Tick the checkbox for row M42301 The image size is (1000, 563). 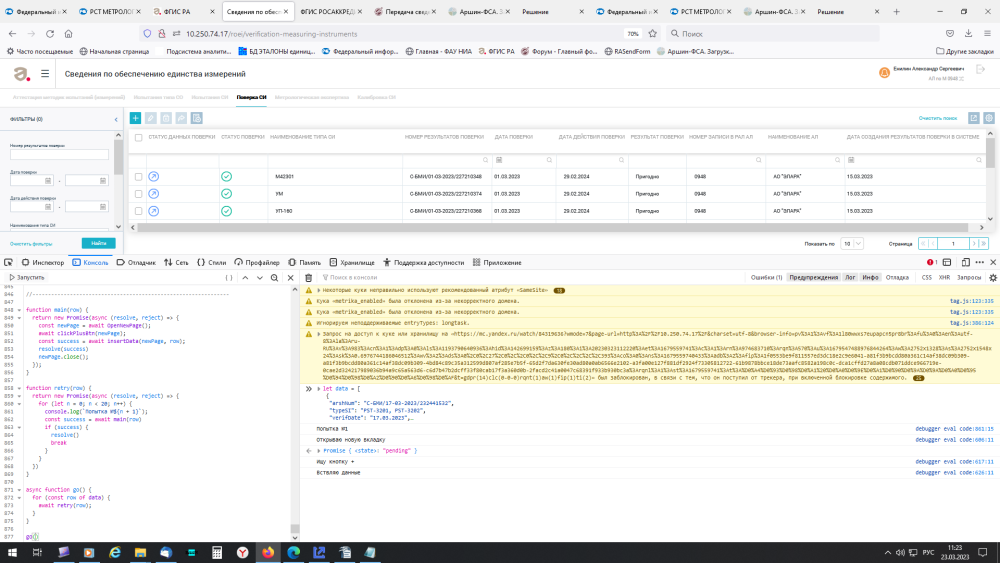click(139, 177)
